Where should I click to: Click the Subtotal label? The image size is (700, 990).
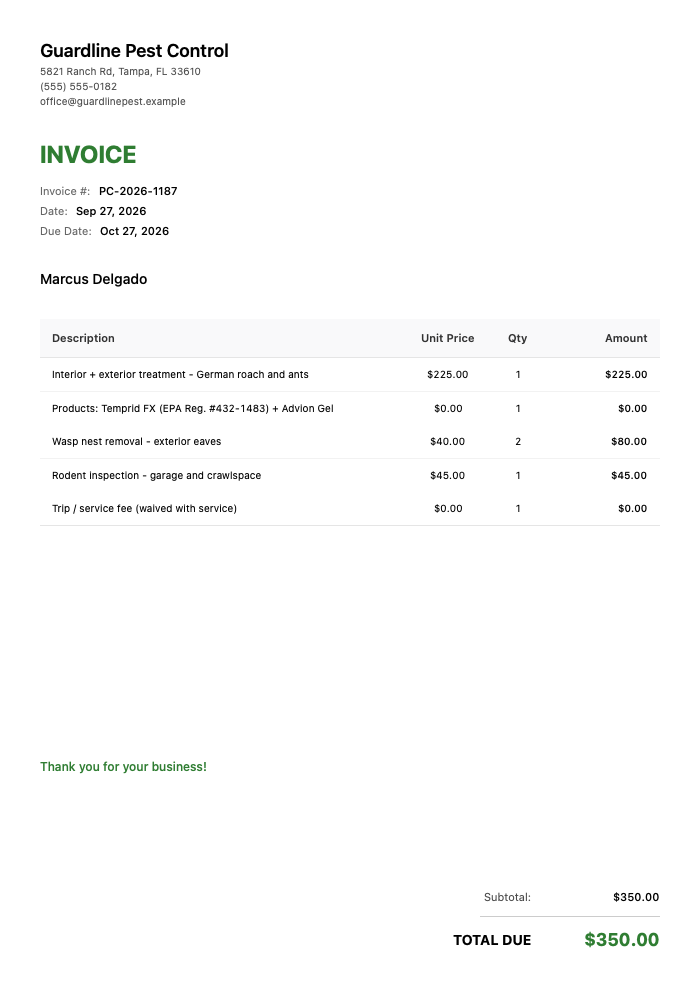click(507, 897)
